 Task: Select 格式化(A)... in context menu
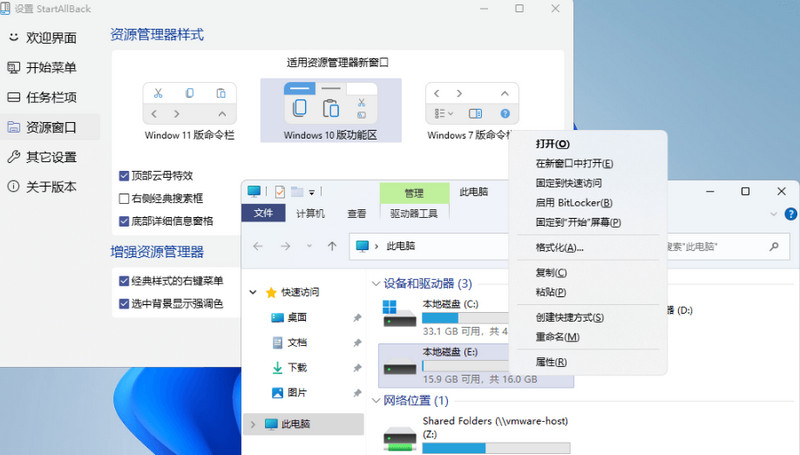(x=559, y=248)
